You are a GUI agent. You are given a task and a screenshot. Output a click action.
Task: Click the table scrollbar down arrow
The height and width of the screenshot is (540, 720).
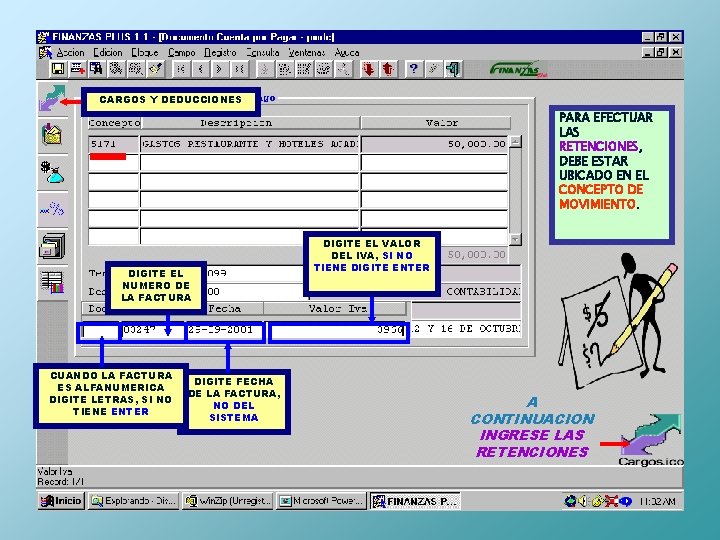pos(515,239)
